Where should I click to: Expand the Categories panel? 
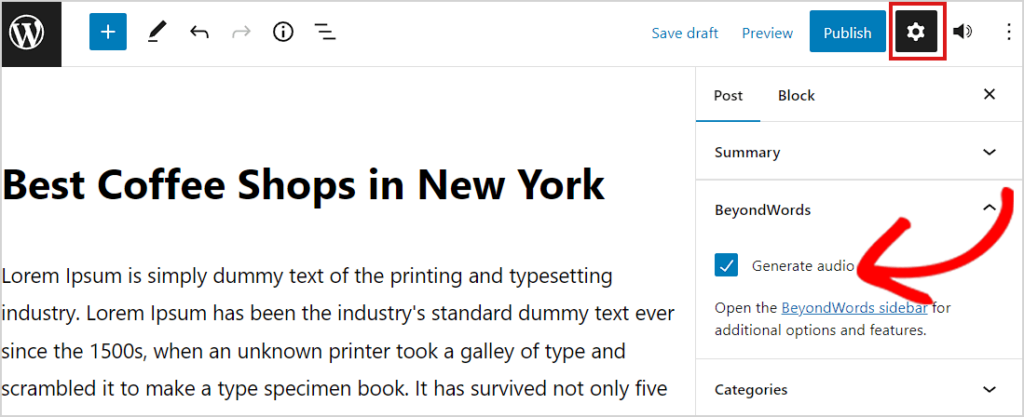click(x=989, y=389)
